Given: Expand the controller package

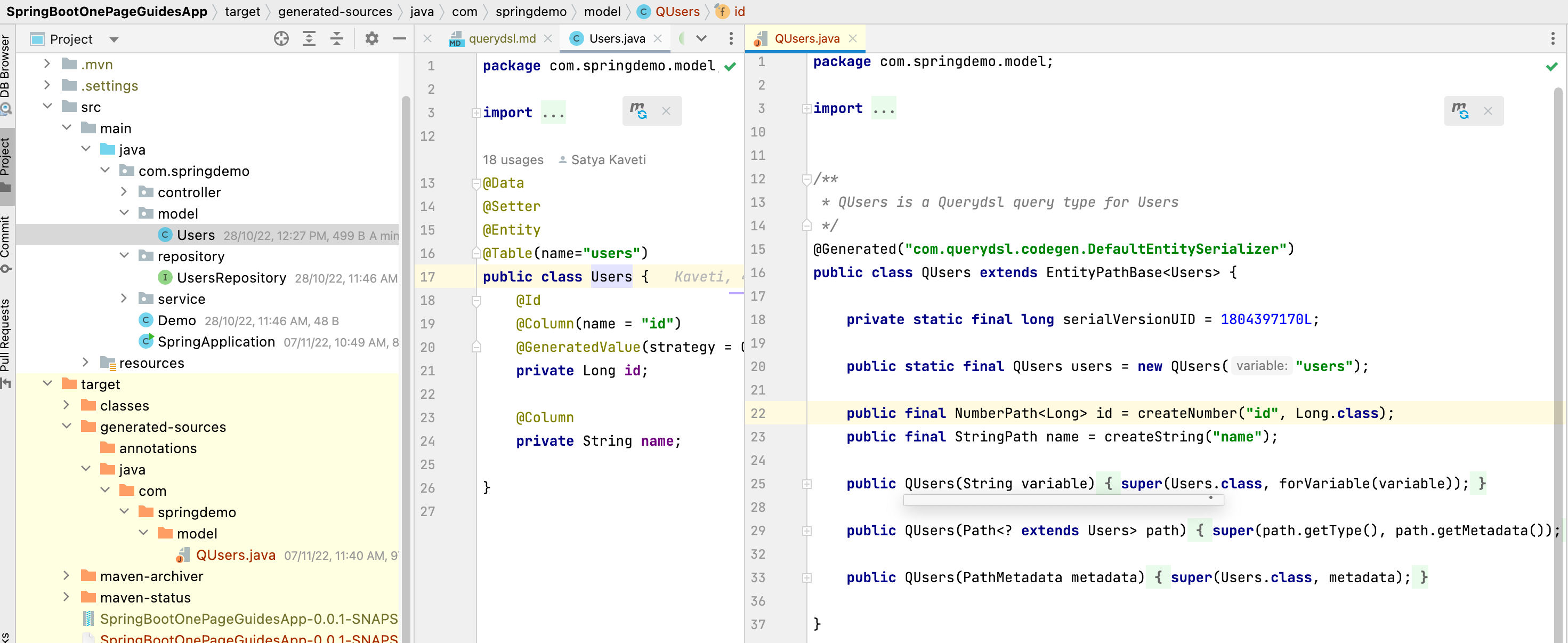Looking at the screenshot, I should coord(124,192).
